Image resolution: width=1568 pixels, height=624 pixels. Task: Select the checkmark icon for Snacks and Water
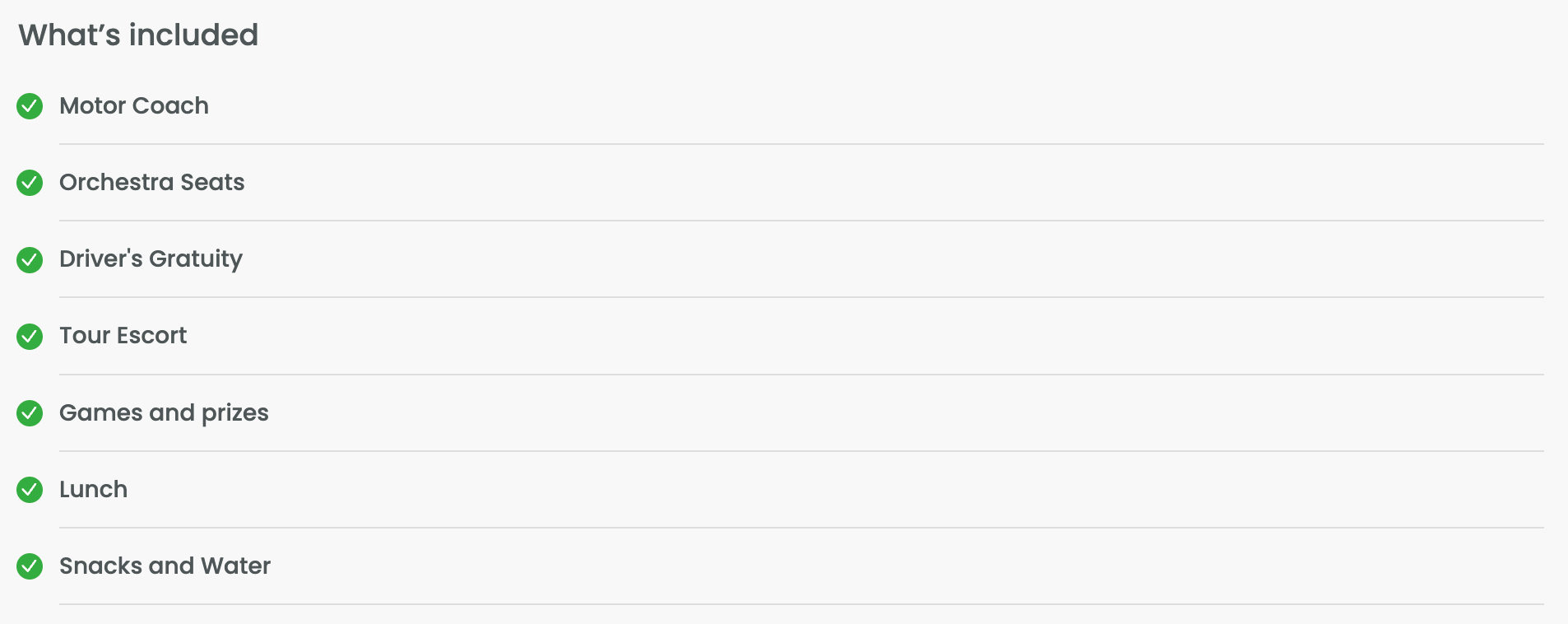[30, 566]
